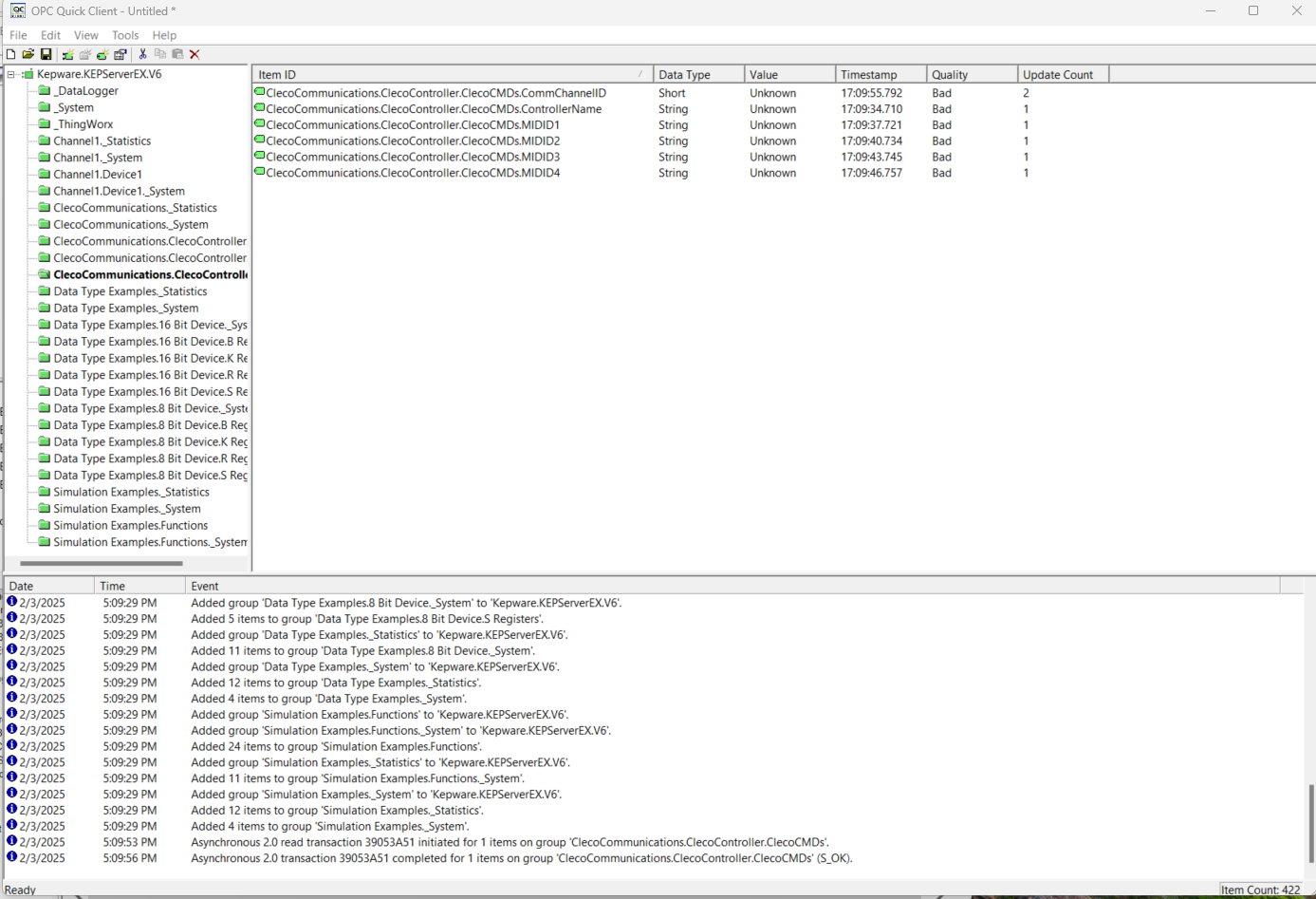The width and height of the screenshot is (1316, 899).
Task: Click the Copy toolbar icon
Action: (159, 54)
